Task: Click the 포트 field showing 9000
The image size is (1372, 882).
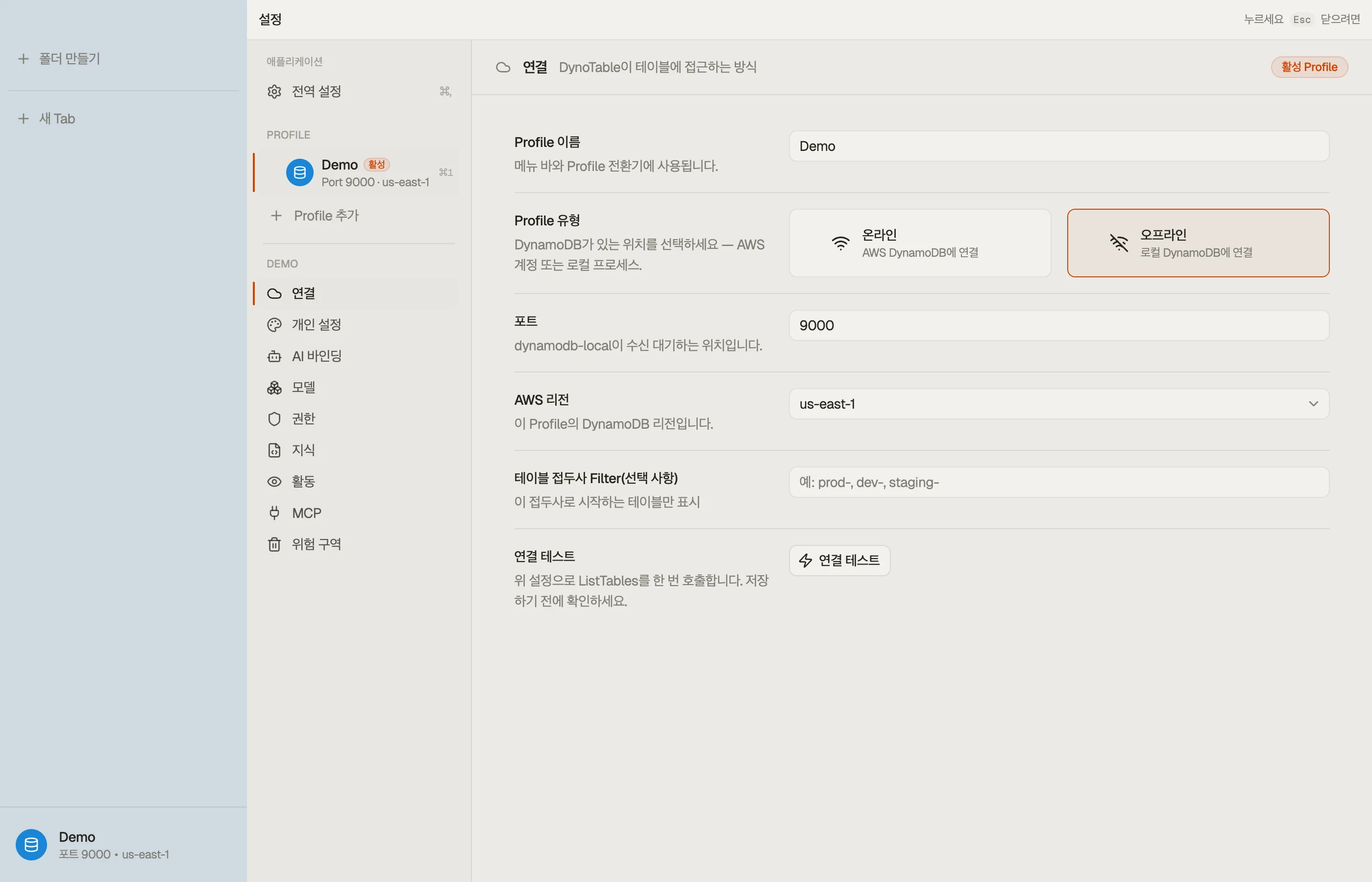Action: tap(1059, 325)
